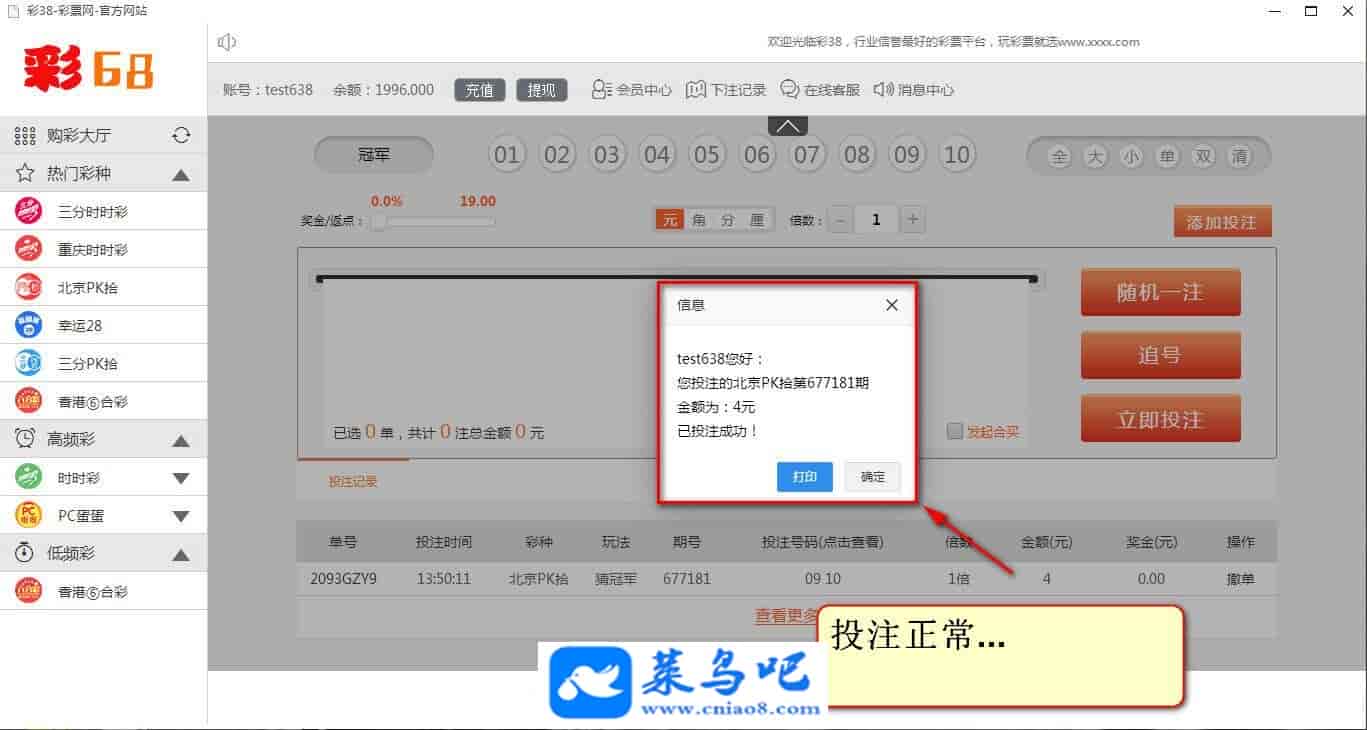1367x730 pixels.
Task: Select 北京PK拾 lottery in sidebar
Action: (88, 288)
